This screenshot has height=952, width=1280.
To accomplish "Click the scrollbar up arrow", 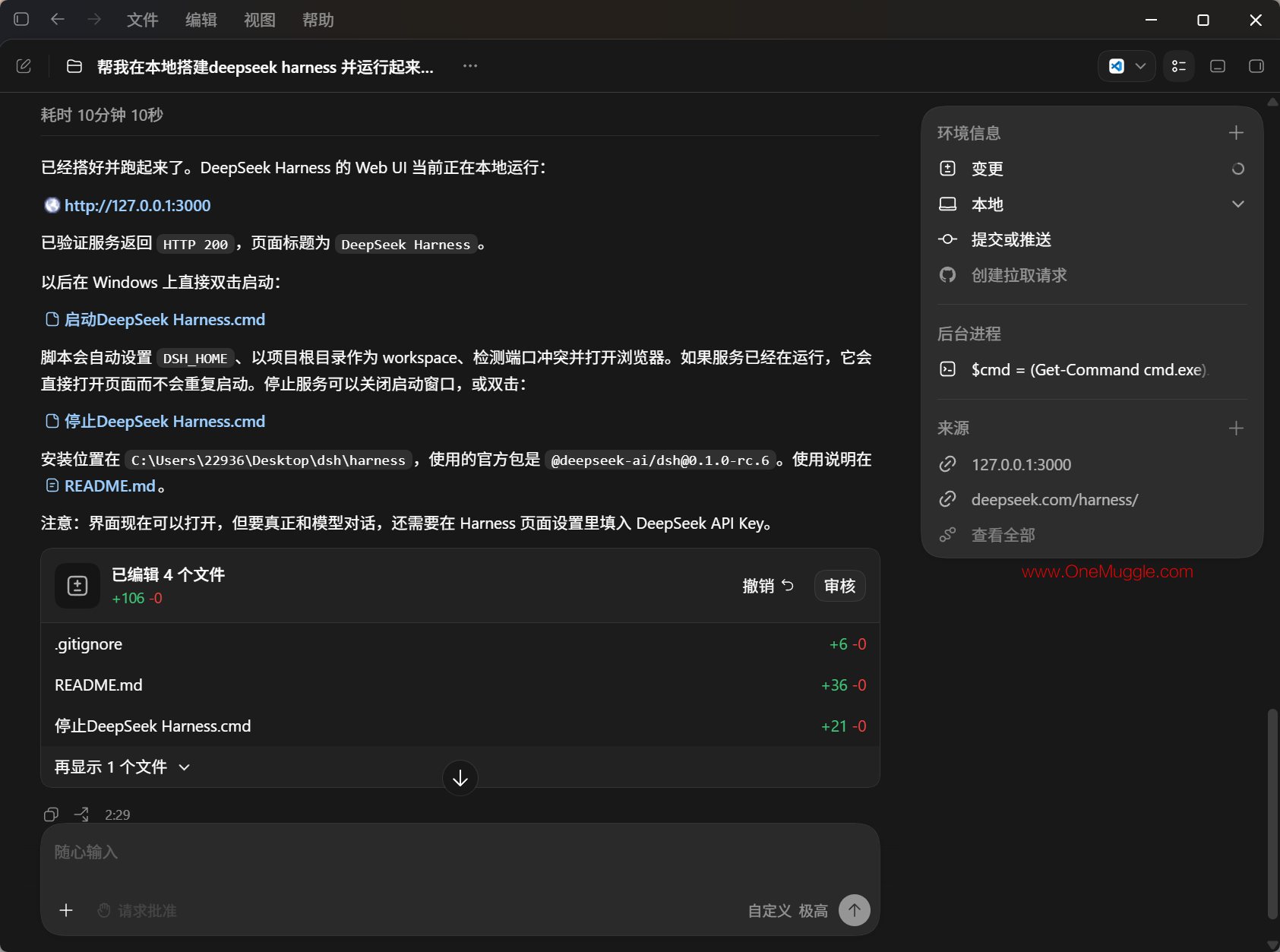I will coord(1273,102).
